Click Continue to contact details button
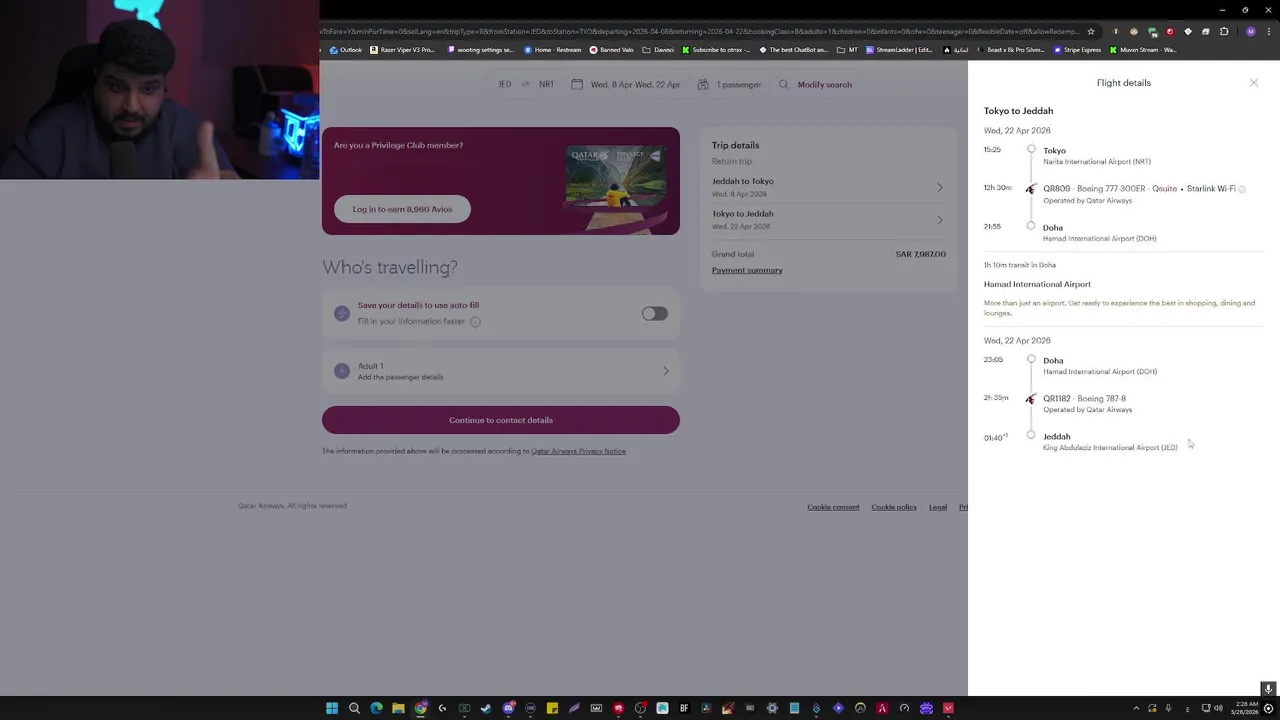This screenshot has width=1280, height=720. 501,420
